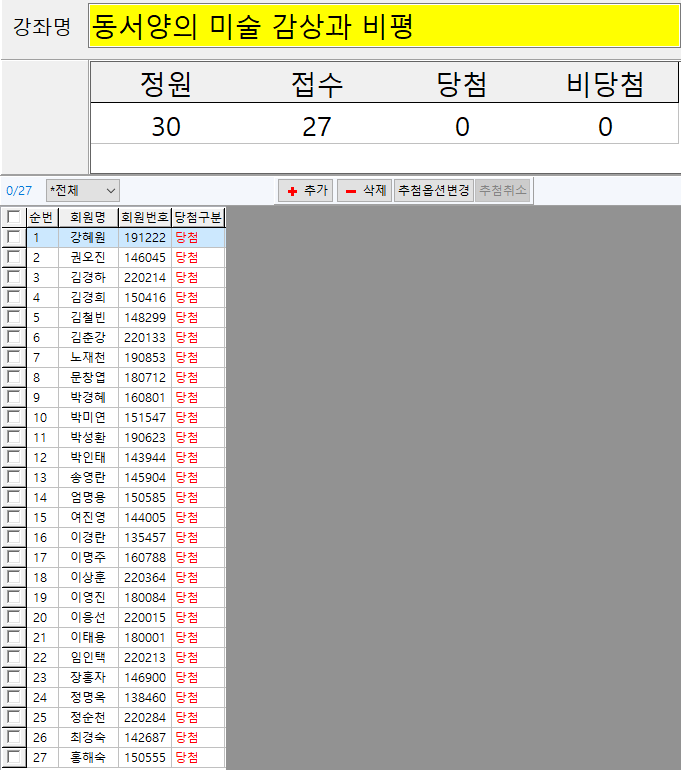Check the box next to 박경혜
681x770 pixels.
point(14,397)
